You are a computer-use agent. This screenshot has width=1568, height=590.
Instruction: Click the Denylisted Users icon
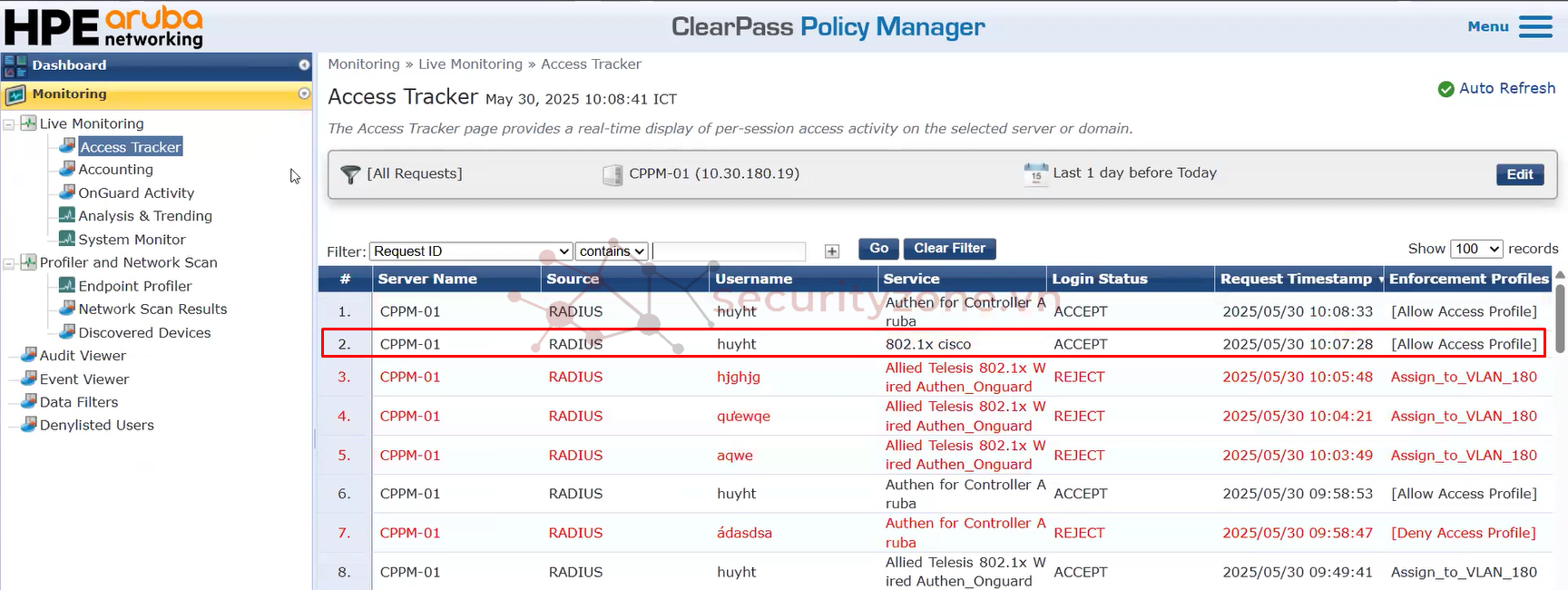click(x=29, y=424)
